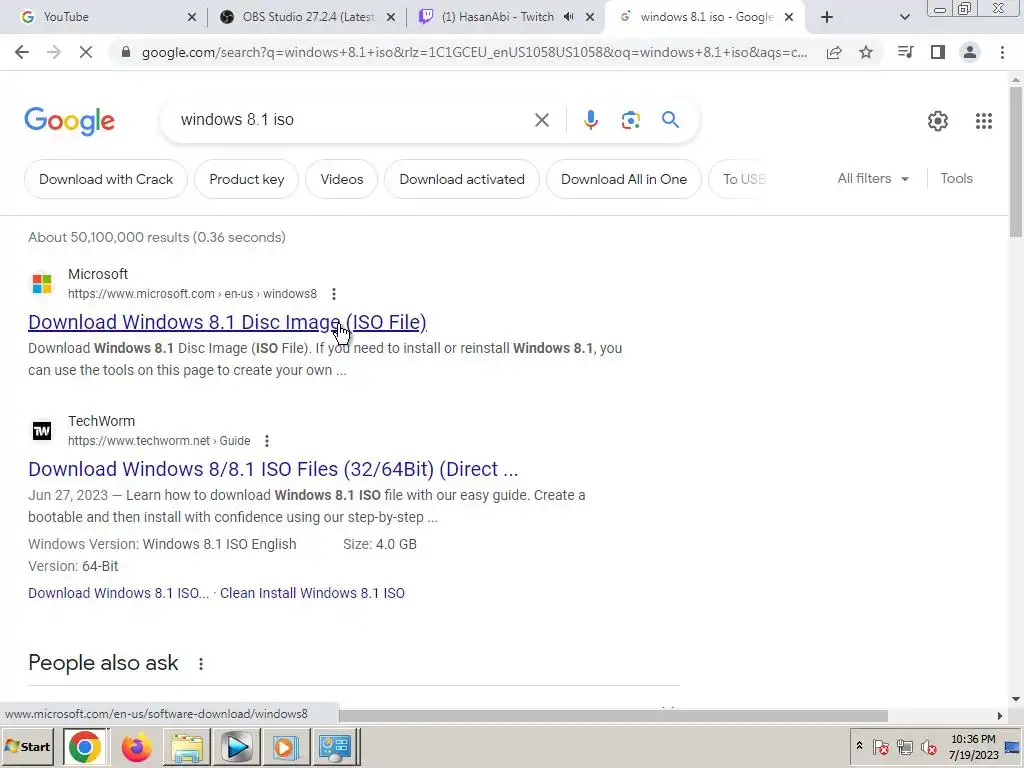
Task: Open the search Tools button
Action: [956, 178]
